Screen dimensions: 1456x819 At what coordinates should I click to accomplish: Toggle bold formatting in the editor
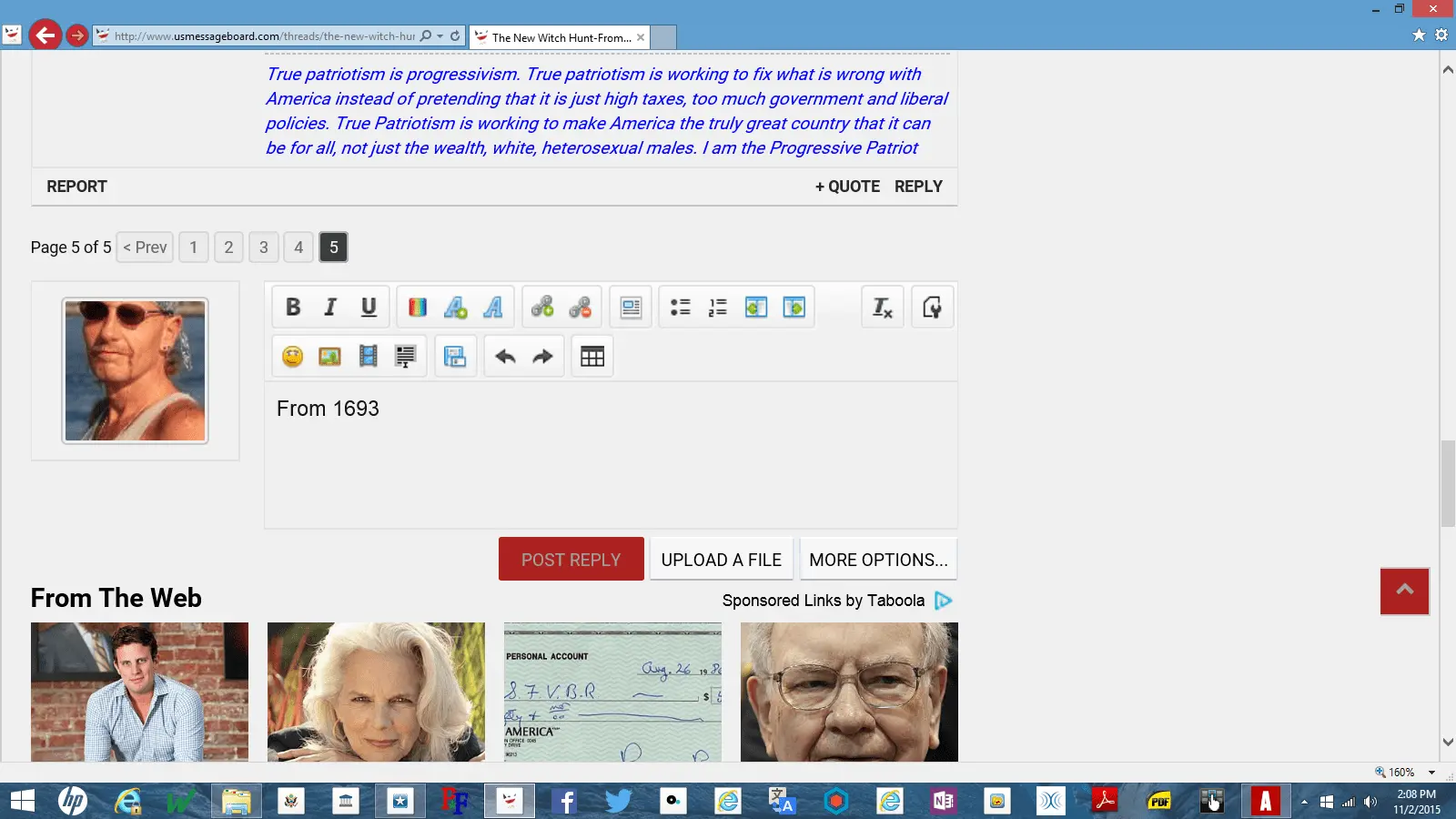[x=293, y=308]
